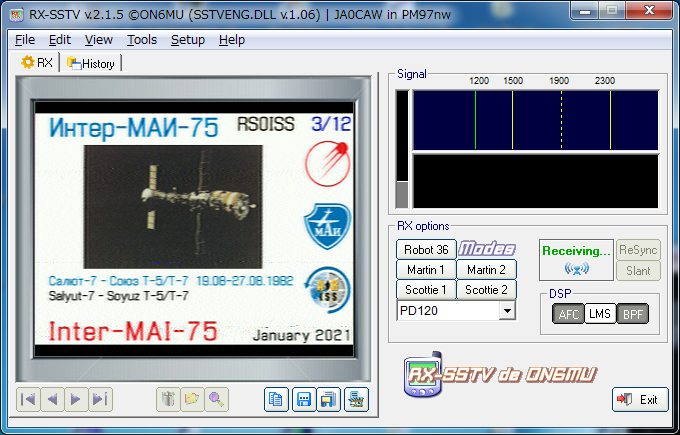Open the Edit menu
This screenshot has width=680, height=435.
tap(60, 40)
